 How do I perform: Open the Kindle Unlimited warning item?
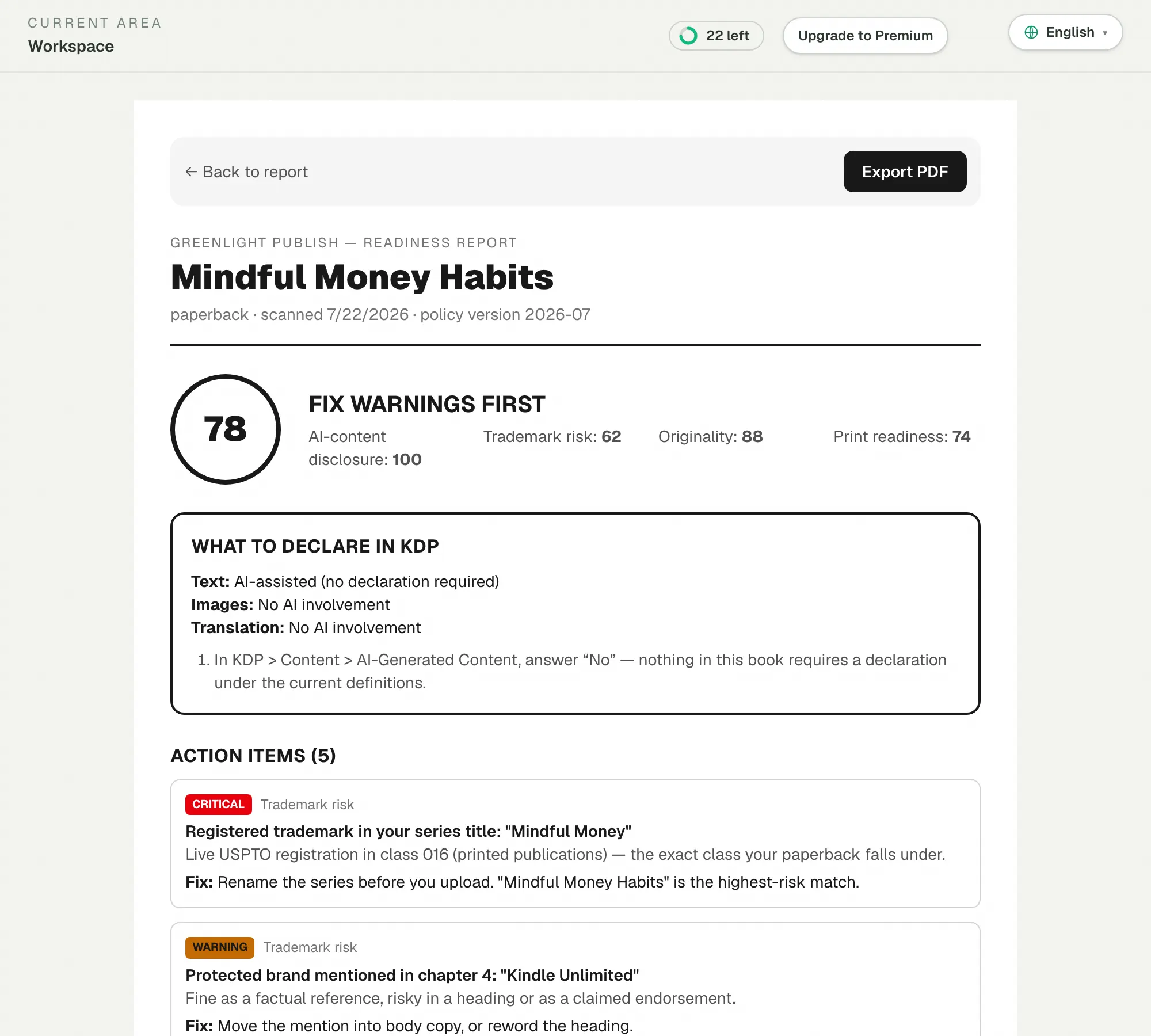pyautogui.click(x=575, y=980)
